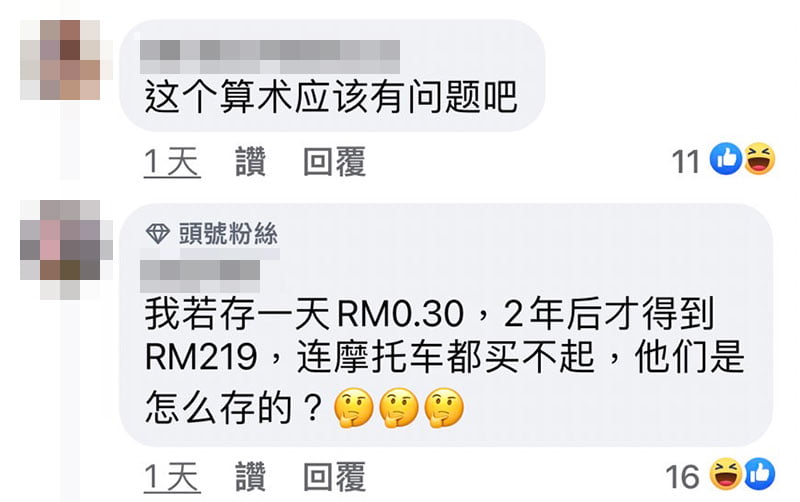The image size is (800, 502).
Task: Click the last thinking face emoji
Action: point(444,408)
